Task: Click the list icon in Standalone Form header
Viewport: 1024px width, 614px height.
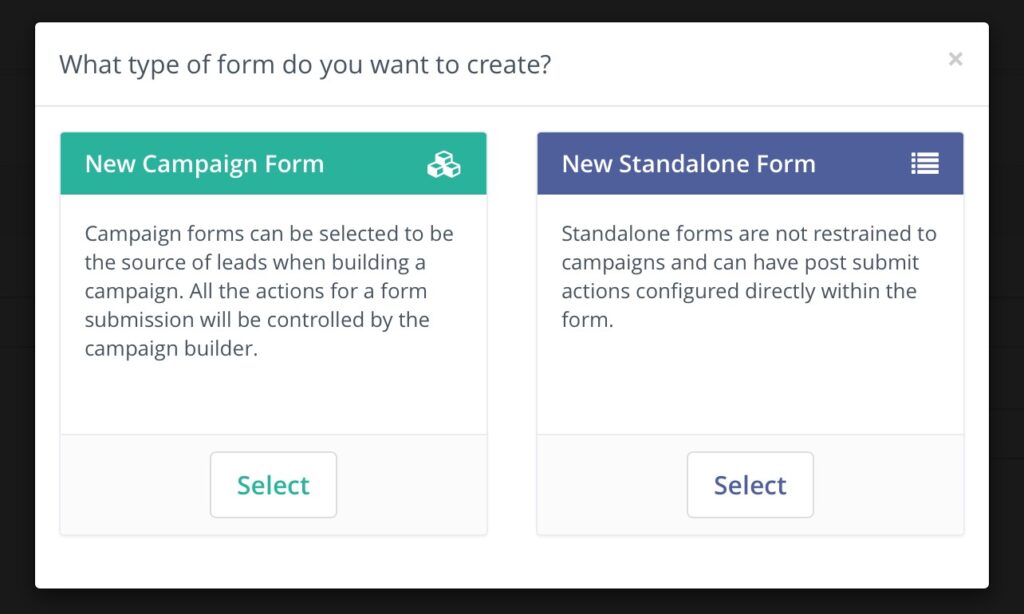Action: (x=924, y=164)
